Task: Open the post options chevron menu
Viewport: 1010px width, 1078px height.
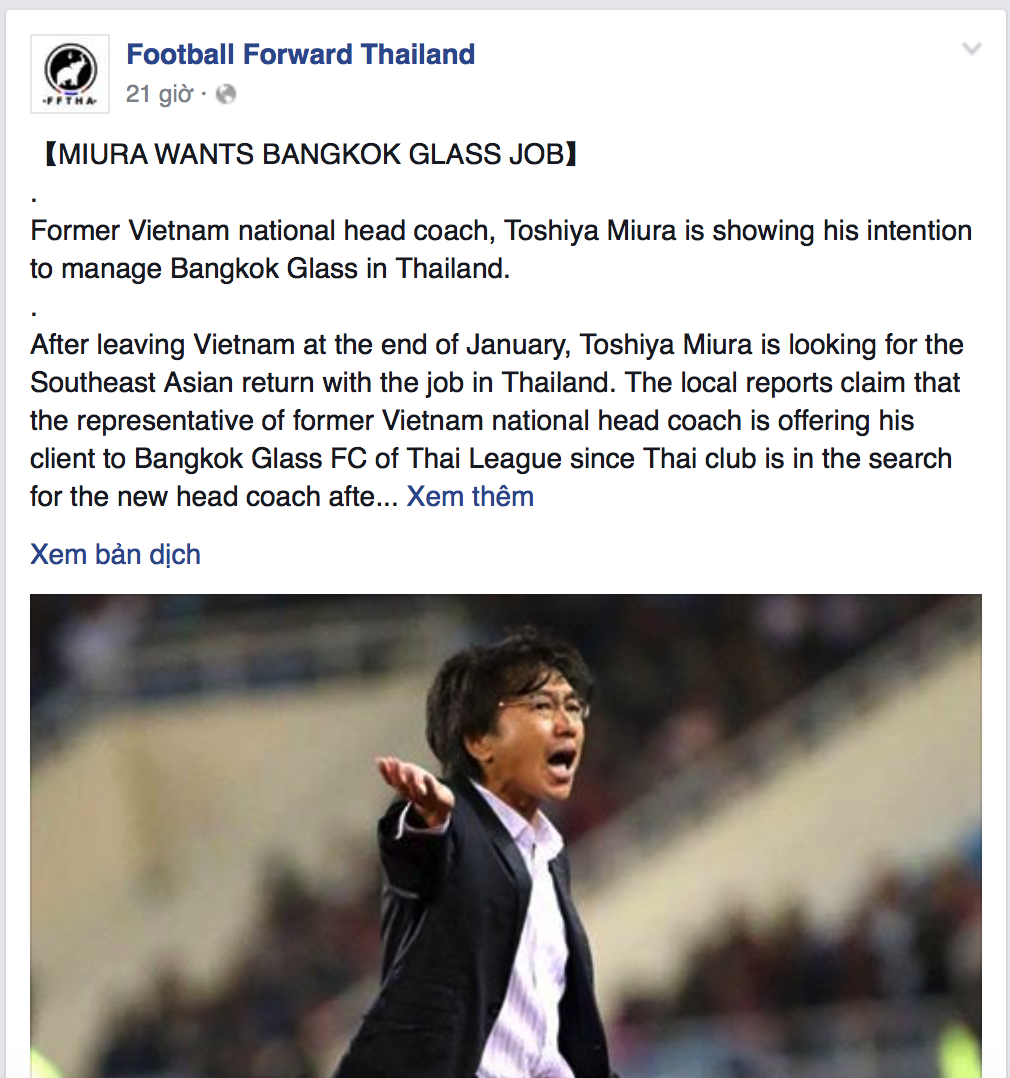Action: click(971, 49)
